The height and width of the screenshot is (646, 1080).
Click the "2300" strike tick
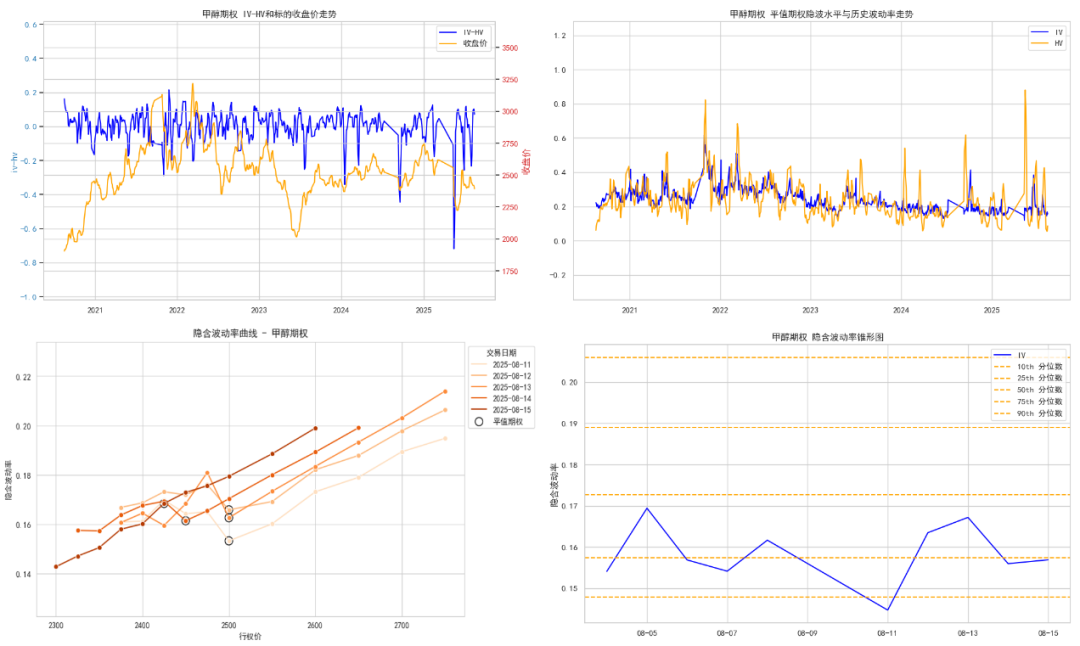(x=56, y=625)
